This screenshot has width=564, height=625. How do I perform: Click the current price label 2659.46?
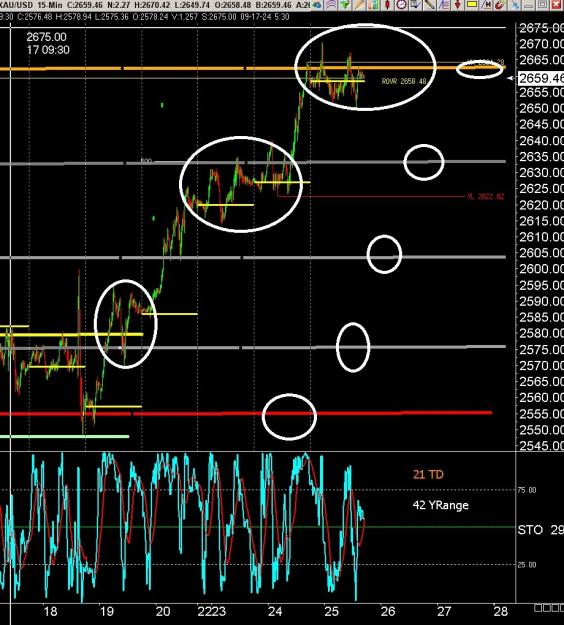coord(541,78)
